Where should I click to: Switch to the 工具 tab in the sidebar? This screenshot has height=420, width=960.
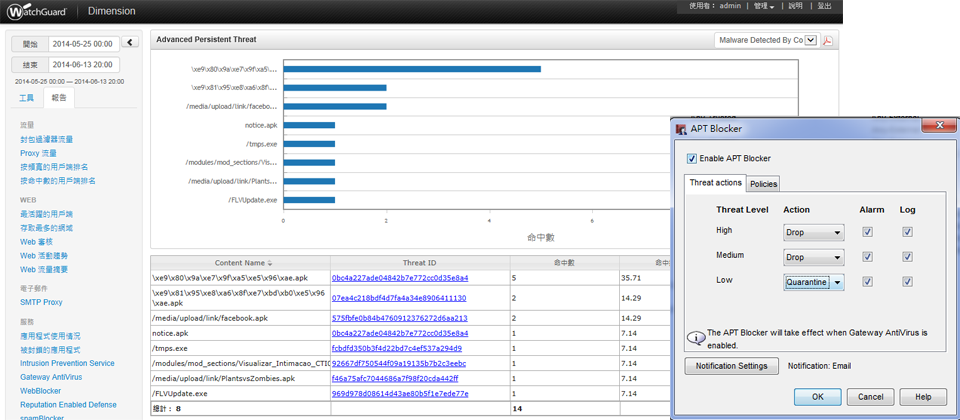[x=27, y=98]
